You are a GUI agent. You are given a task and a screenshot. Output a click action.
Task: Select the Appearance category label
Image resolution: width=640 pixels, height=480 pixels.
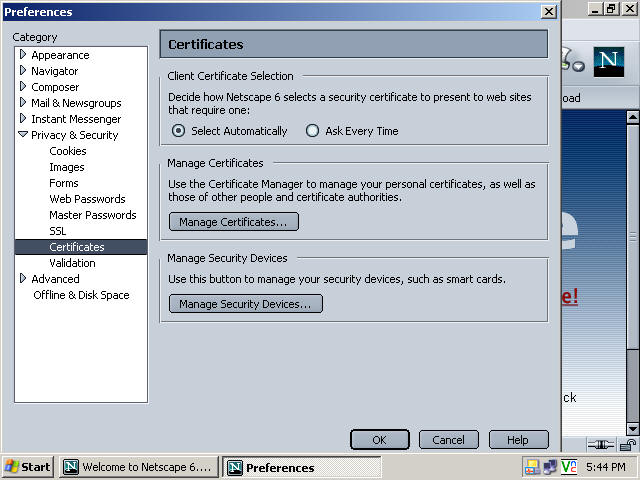pyautogui.click(x=60, y=55)
